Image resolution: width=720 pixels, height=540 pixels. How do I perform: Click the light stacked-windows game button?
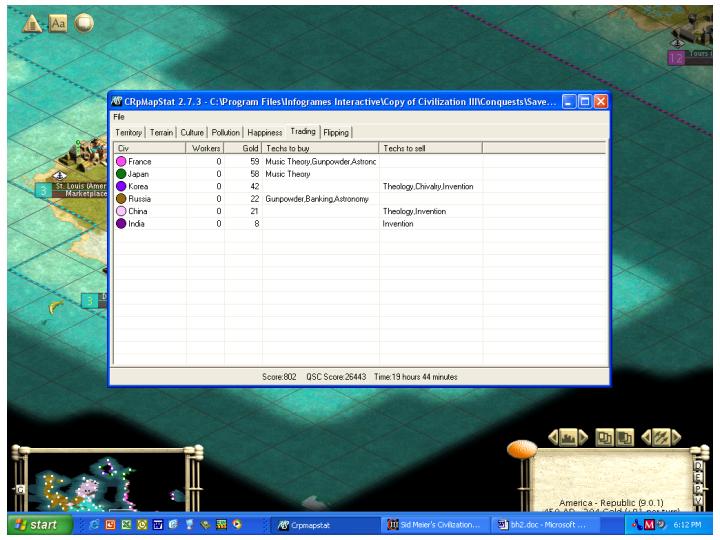[604, 437]
